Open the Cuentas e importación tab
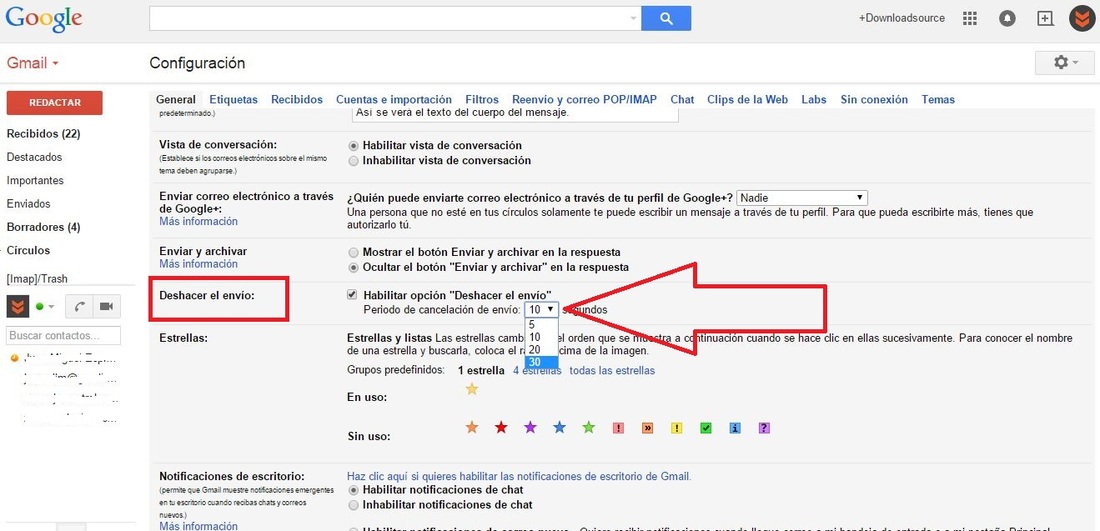 394,100
